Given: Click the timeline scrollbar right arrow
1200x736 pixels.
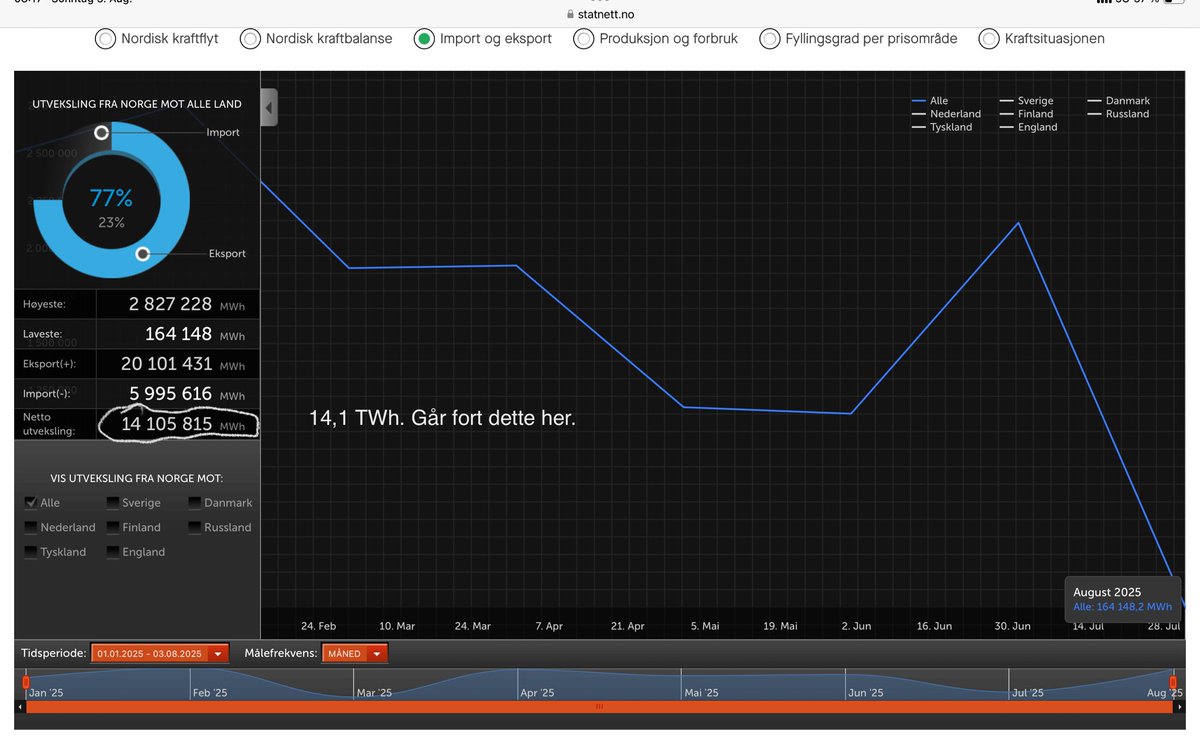Looking at the screenshot, I should pyautogui.click(x=1179, y=707).
